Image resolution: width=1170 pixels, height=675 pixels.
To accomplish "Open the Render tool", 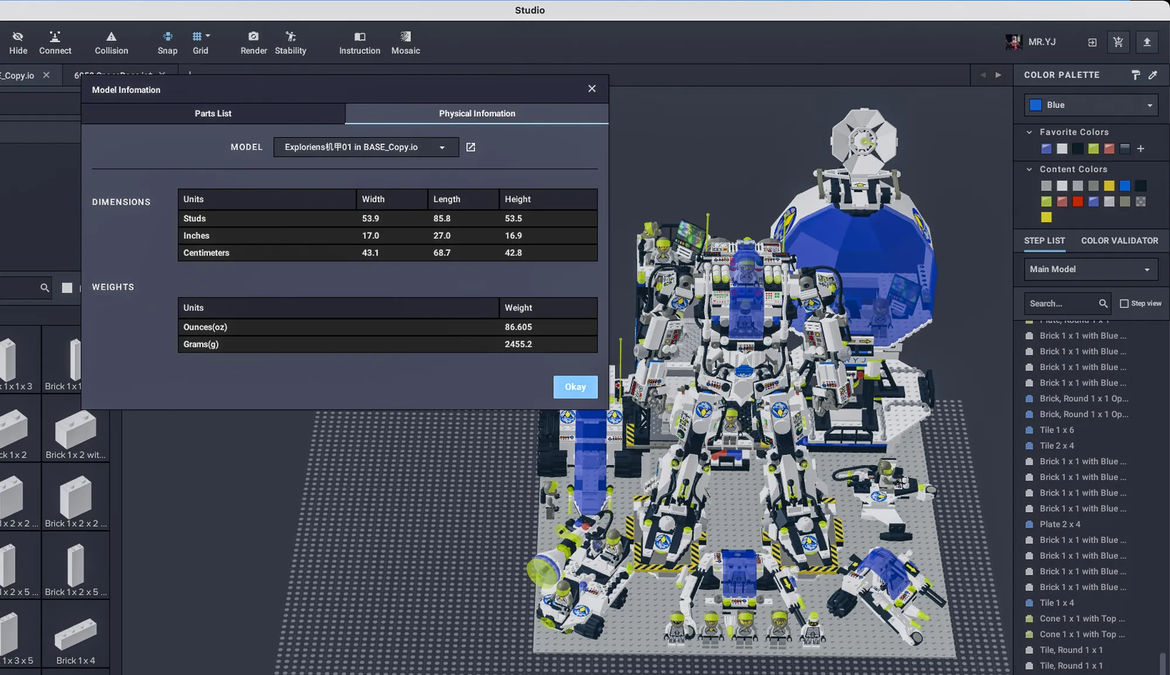I will pyautogui.click(x=254, y=42).
